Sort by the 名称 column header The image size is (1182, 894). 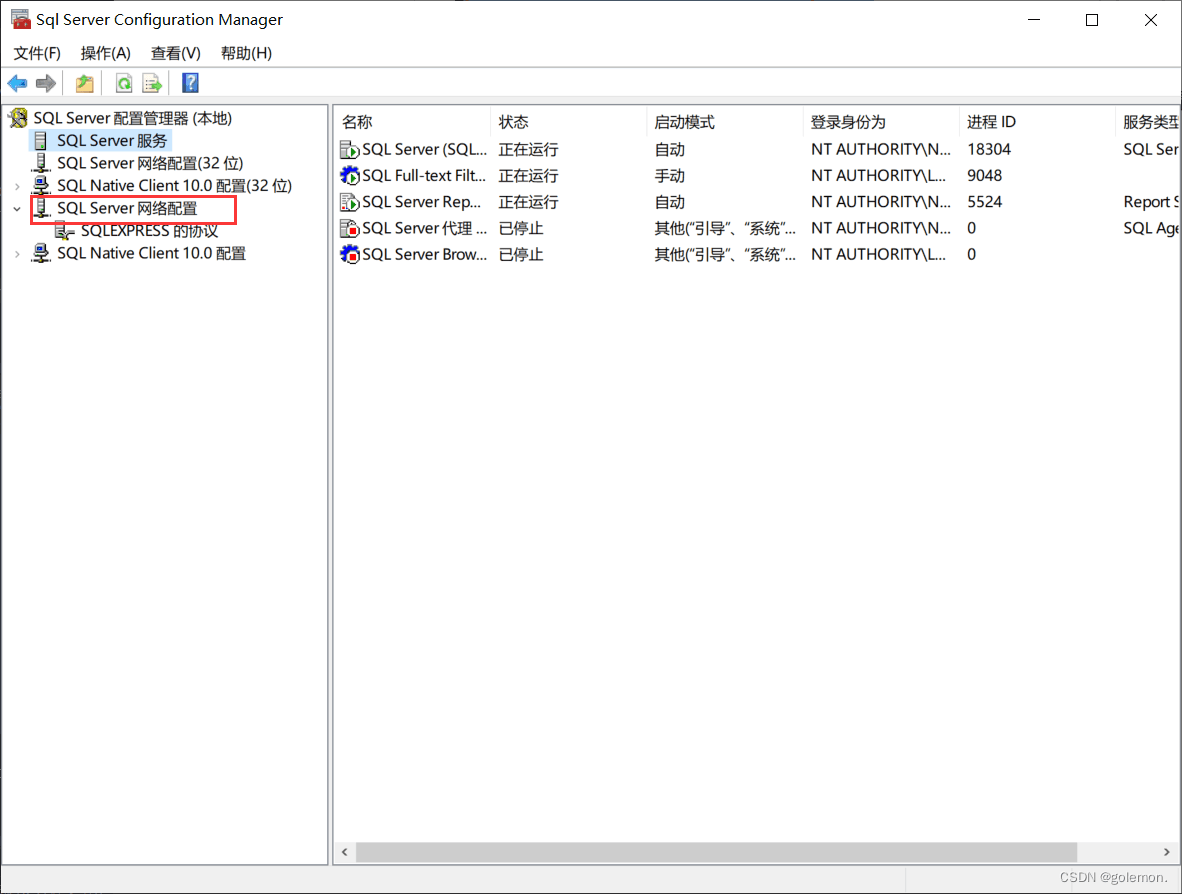tap(412, 122)
